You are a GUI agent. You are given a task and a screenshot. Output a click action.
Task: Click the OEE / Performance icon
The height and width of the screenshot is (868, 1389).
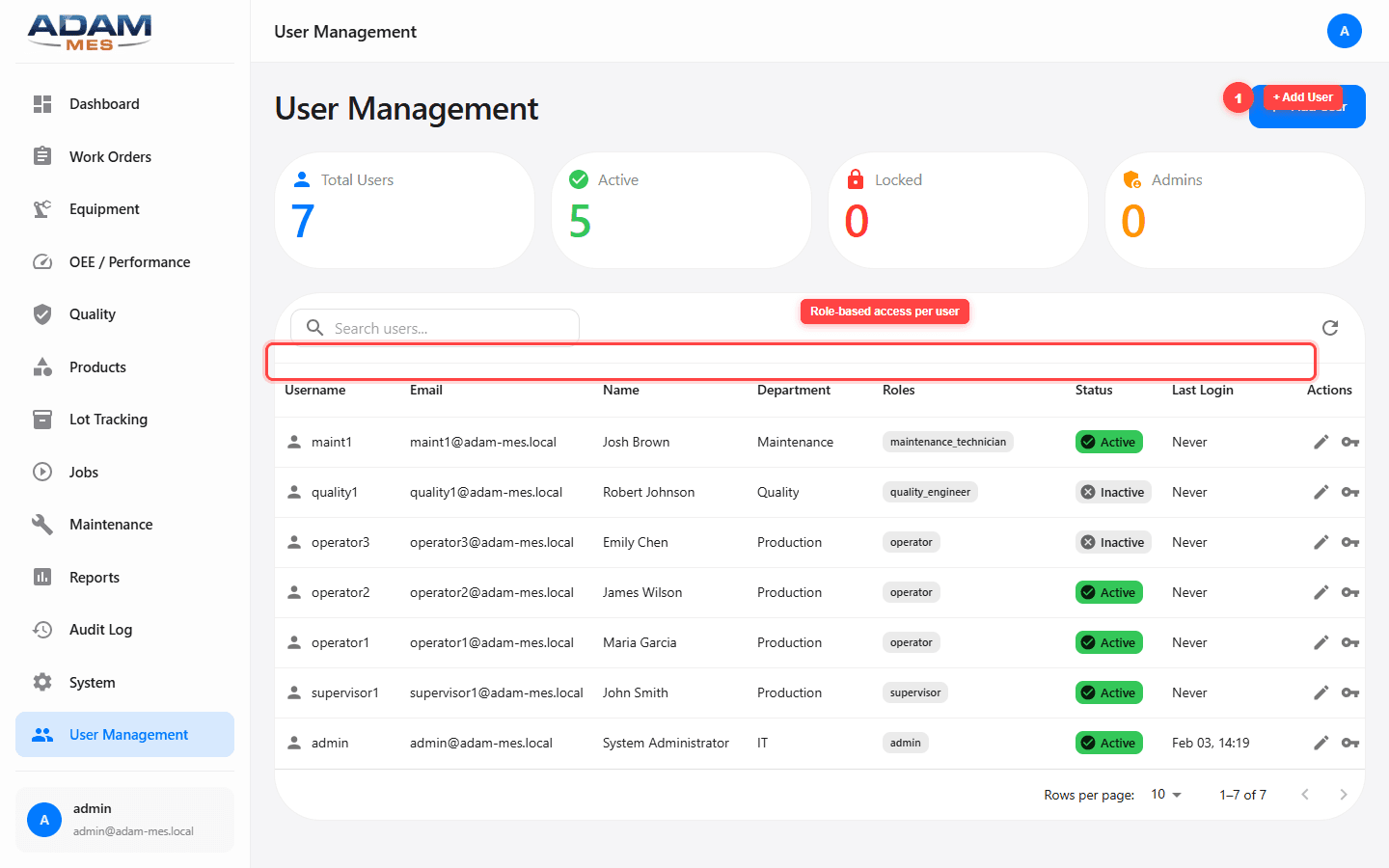point(42,261)
